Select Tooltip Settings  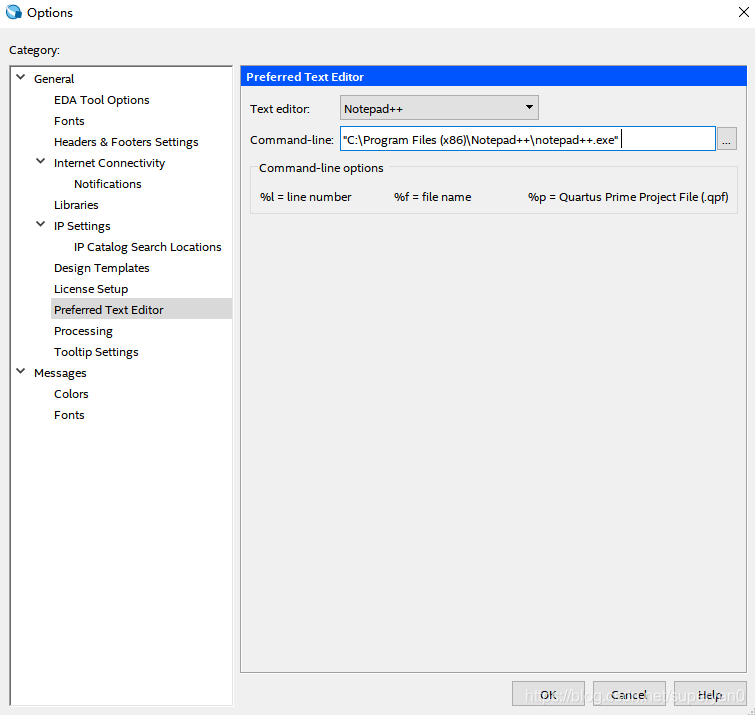(96, 352)
